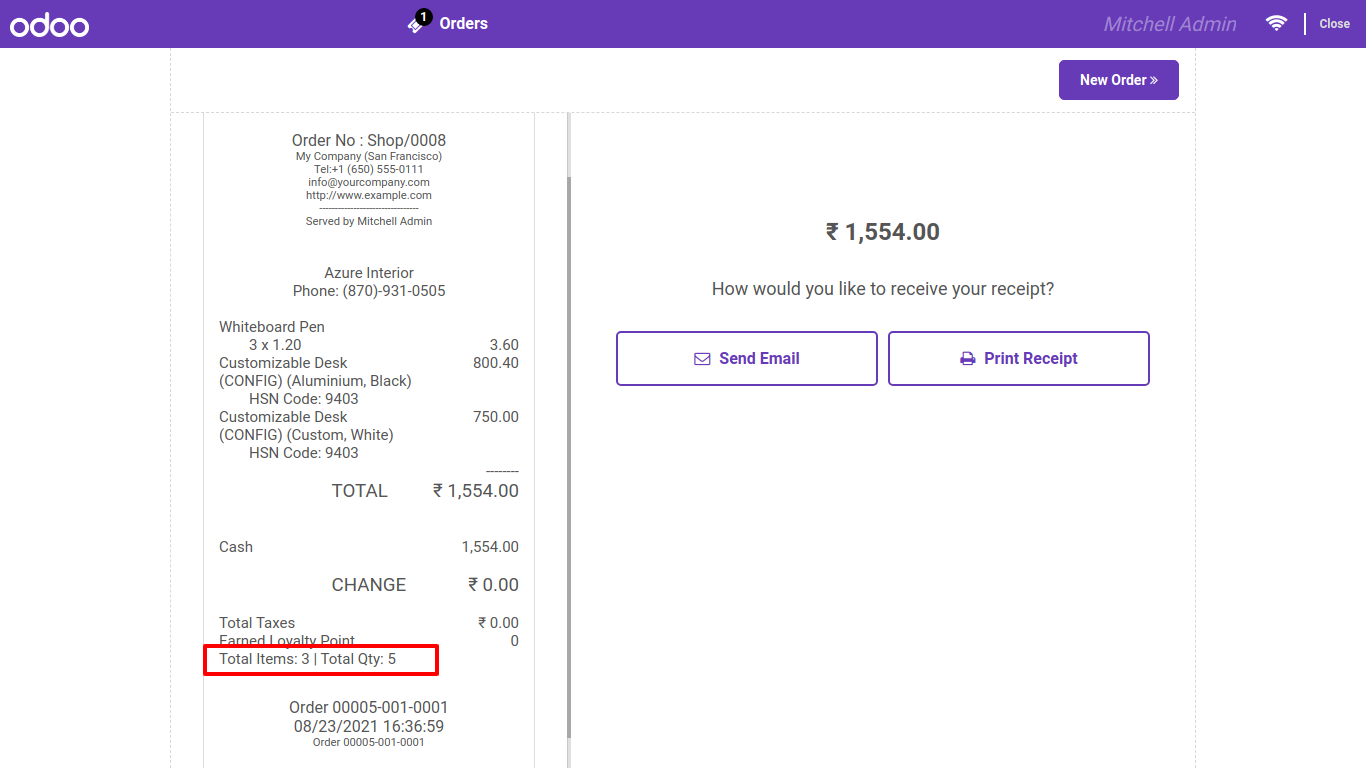Click the receipt TOTAL ₹ 1,554.00 amount
The image size is (1366, 768).
[x=476, y=491]
